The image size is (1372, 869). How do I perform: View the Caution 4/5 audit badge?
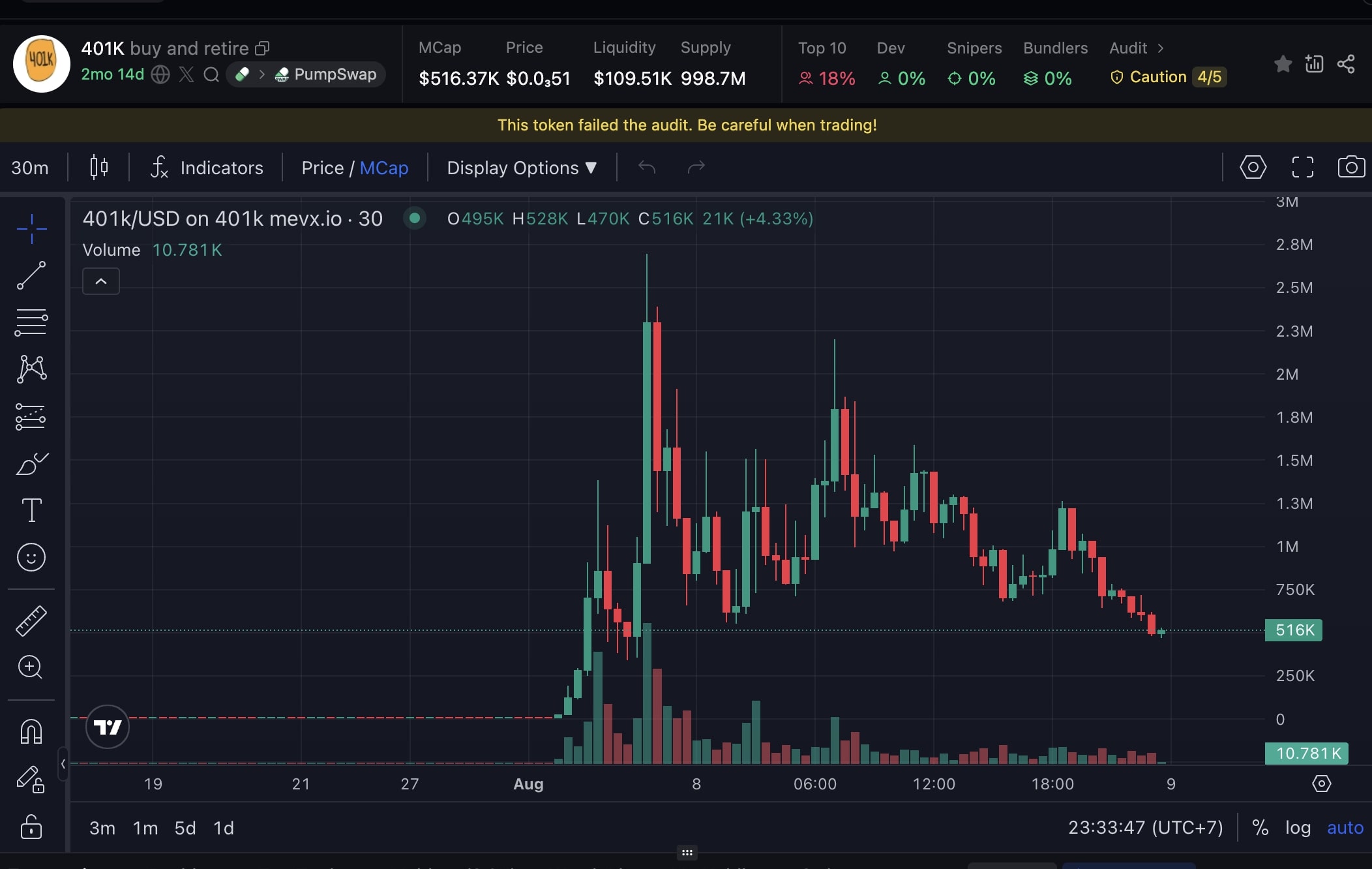click(1168, 77)
